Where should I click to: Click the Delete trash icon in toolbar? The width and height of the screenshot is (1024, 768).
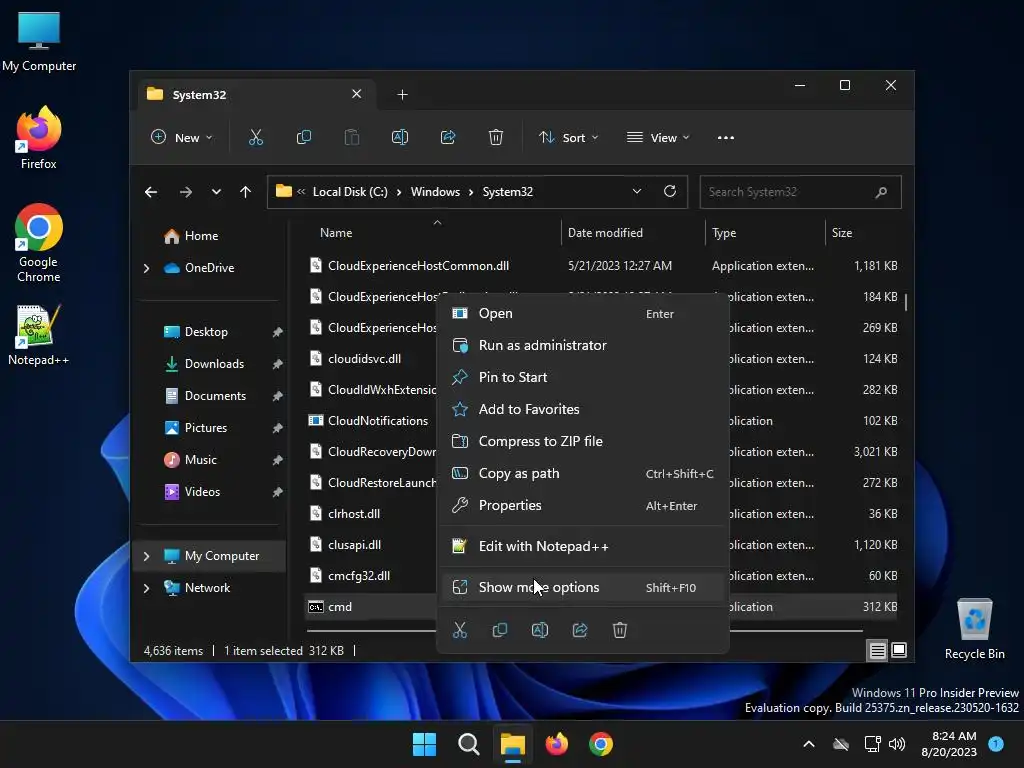(496, 138)
